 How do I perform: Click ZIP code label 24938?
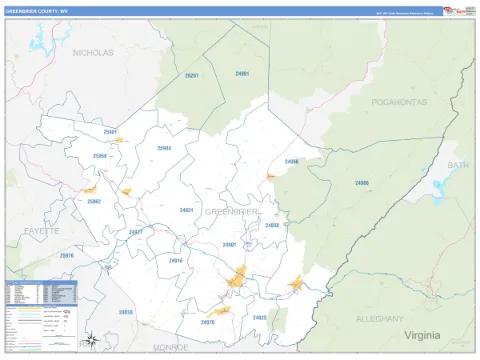coord(272,225)
